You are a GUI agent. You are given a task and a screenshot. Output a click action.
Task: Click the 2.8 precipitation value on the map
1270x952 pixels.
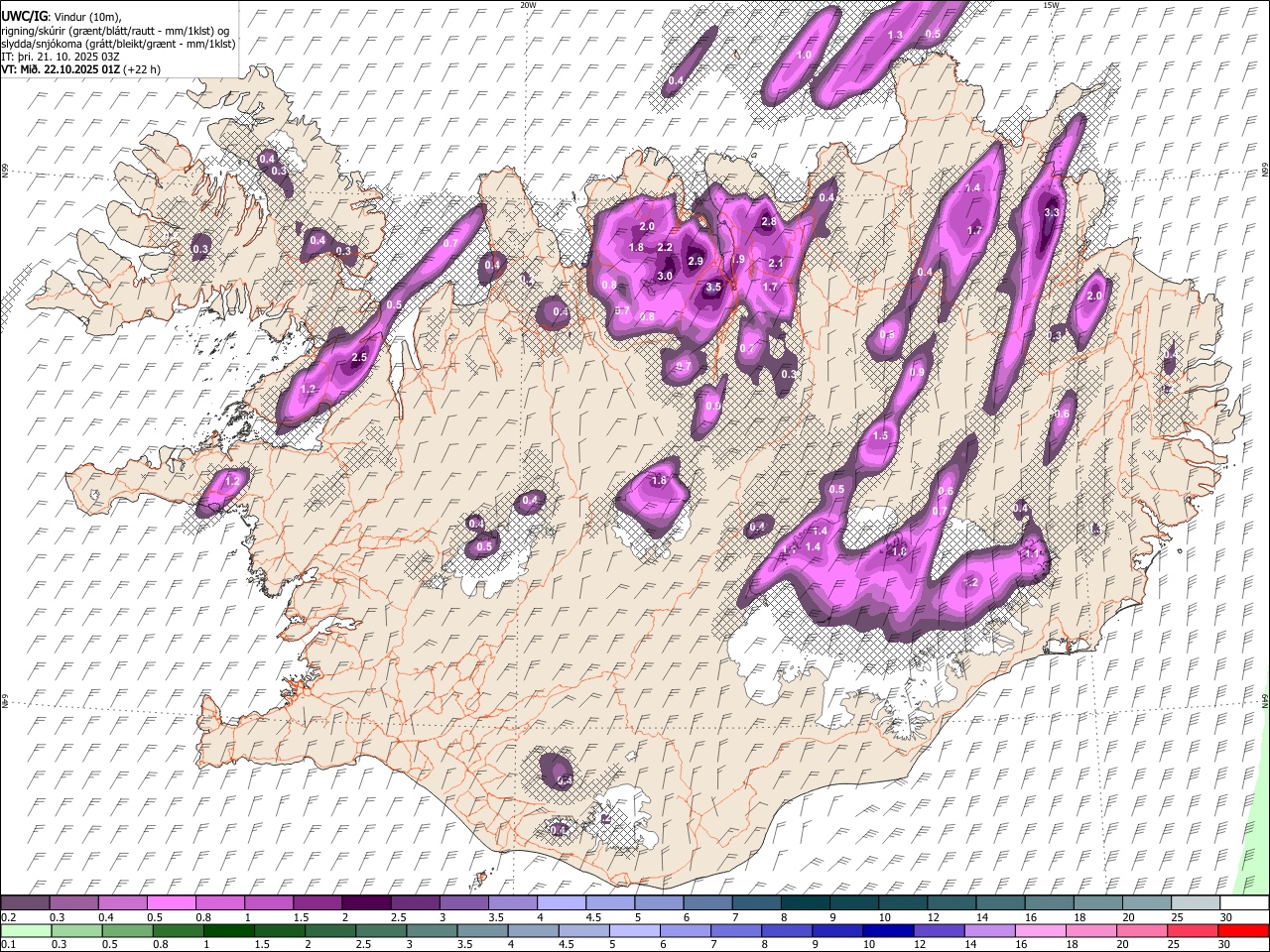[x=768, y=222]
